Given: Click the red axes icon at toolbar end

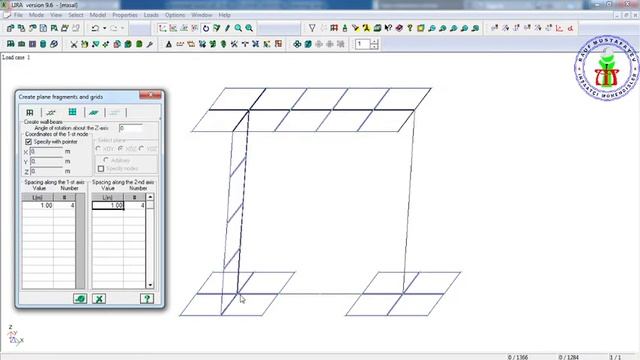Looking at the screenshot, I should click(560, 28).
